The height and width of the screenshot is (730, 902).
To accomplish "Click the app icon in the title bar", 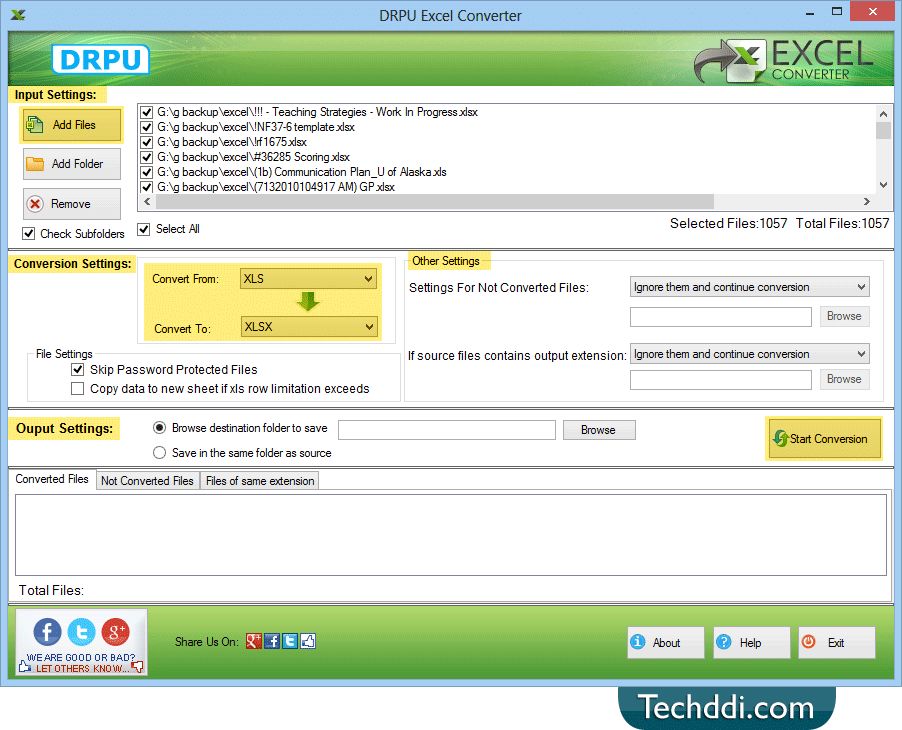I will (18, 15).
